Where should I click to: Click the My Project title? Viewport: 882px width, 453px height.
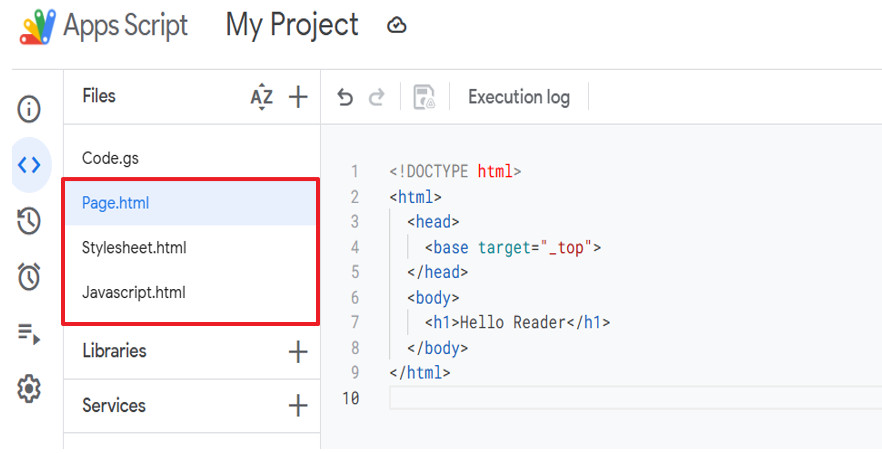(x=292, y=25)
